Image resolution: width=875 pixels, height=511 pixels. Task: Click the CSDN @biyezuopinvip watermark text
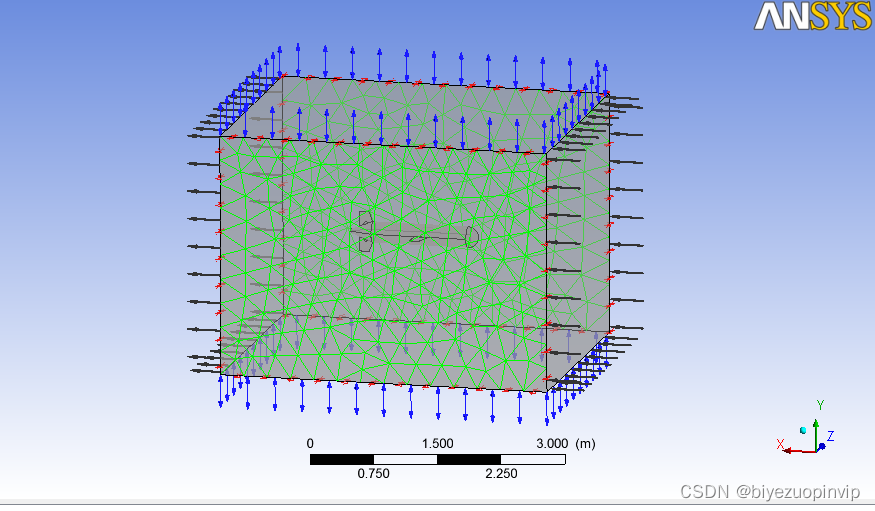pos(769,493)
